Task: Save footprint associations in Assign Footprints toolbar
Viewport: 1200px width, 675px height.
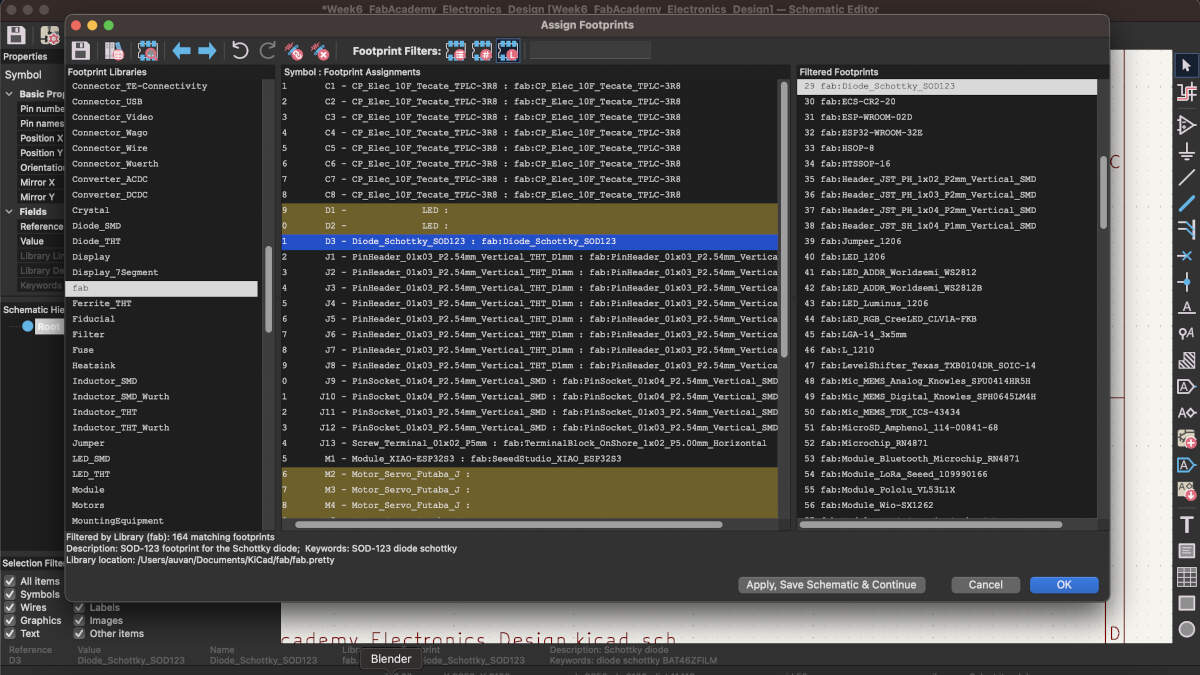Action: (x=81, y=50)
